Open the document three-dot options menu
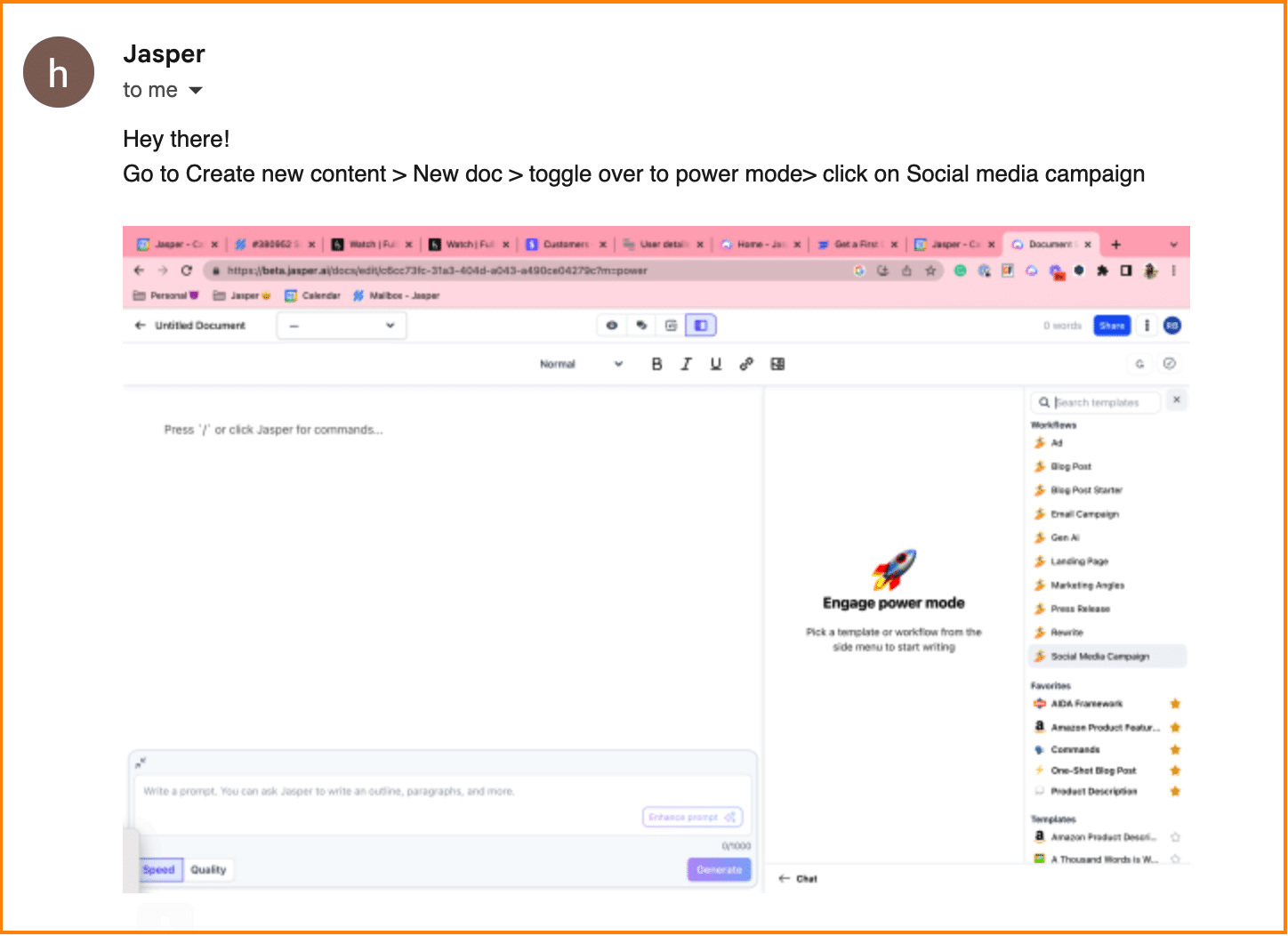Screen dimensions: 1288x936 pyautogui.click(x=1147, y=326)
